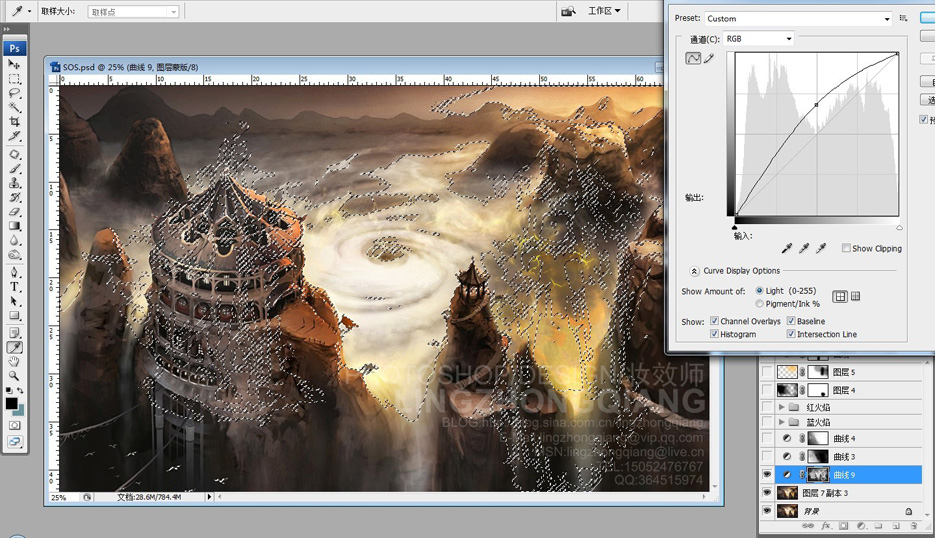This screenshot has height=538, width=935.
Task: Link layers using chain icon
Action: coord(808,526)
